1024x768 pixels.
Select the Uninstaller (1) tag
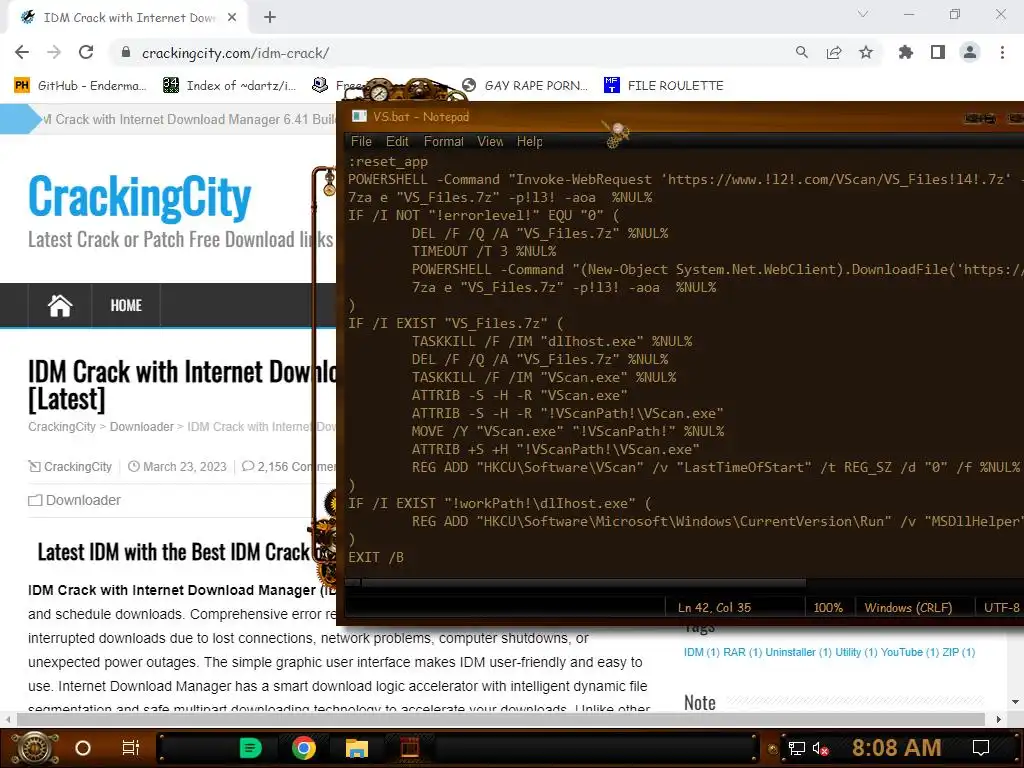(x=798, y=652)
